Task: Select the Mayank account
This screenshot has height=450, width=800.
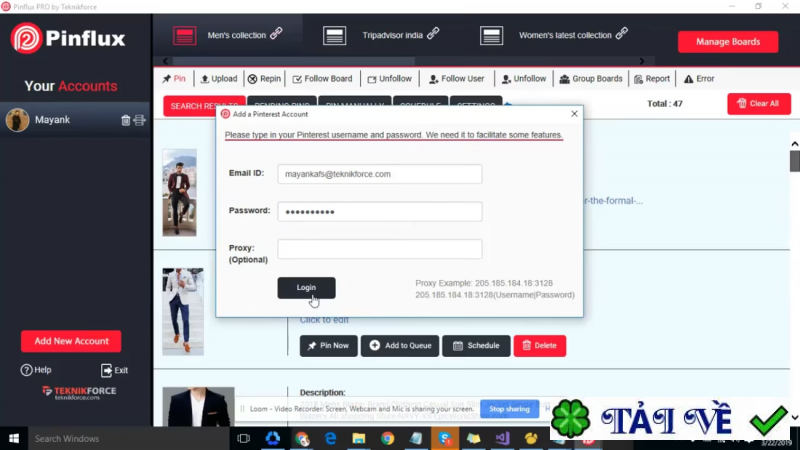Action: coord(76,120)
